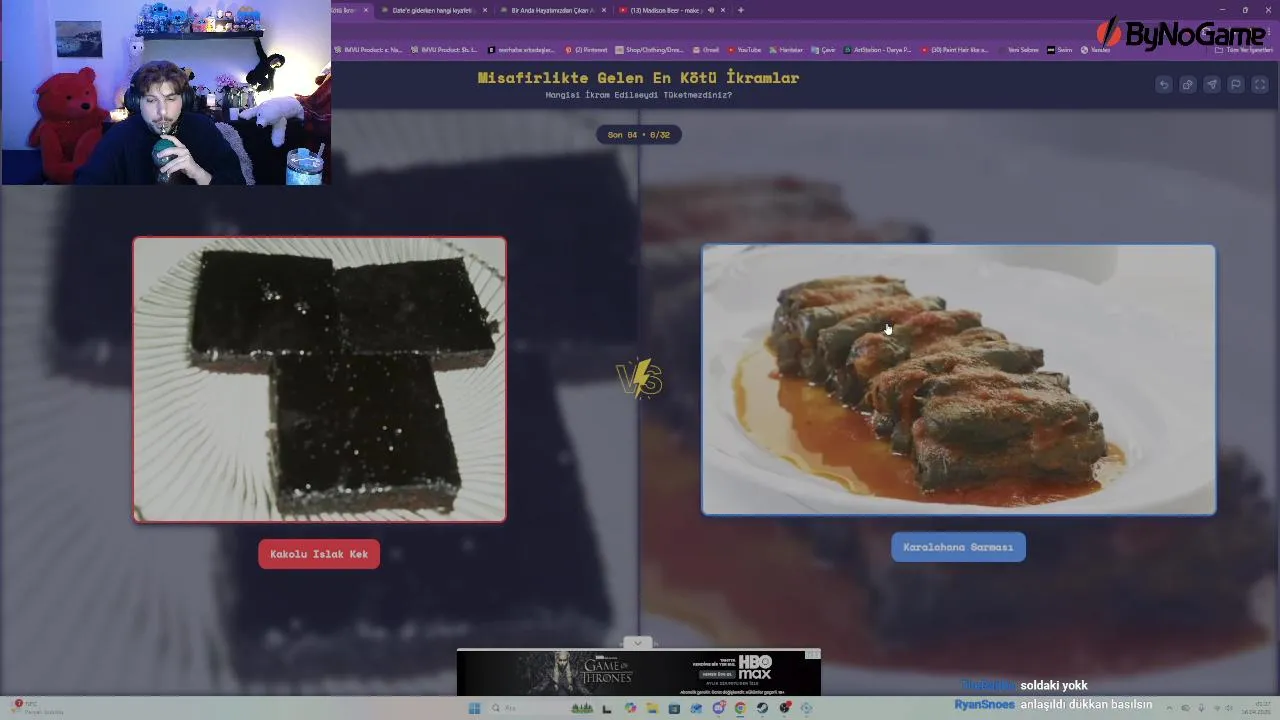Screen dimensions: 1280x720
Task: Click the Karalahana Sarması label button
Action: tap(958, 547)
